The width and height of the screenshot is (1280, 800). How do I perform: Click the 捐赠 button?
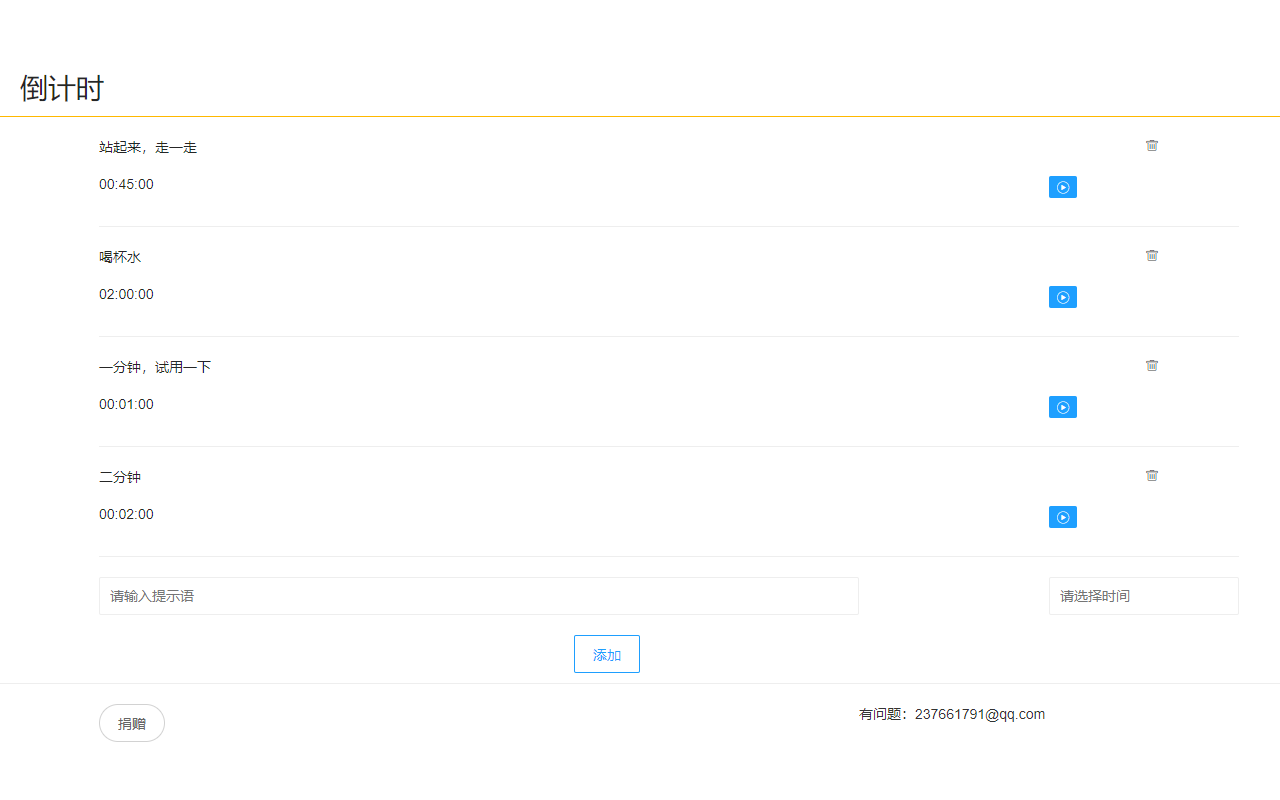[x=132, y=723]
